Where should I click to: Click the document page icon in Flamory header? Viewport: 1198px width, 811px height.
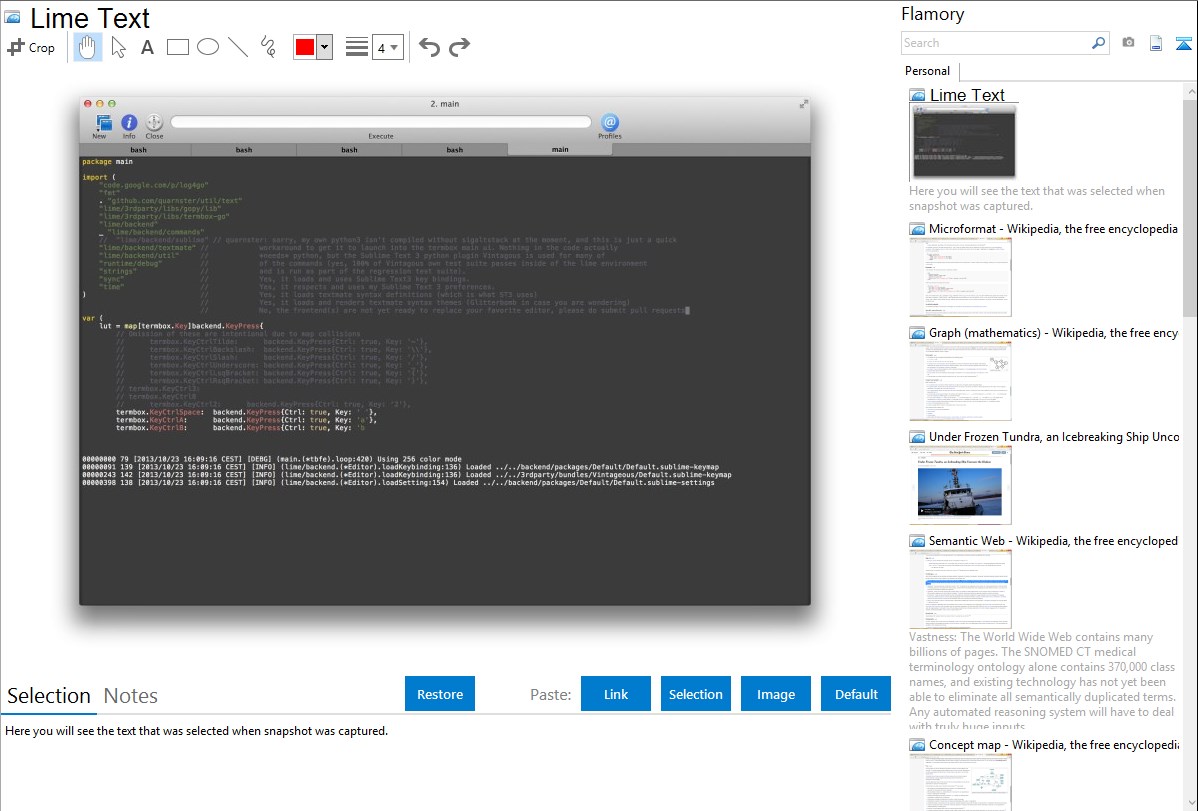(x=1156, y=43)
